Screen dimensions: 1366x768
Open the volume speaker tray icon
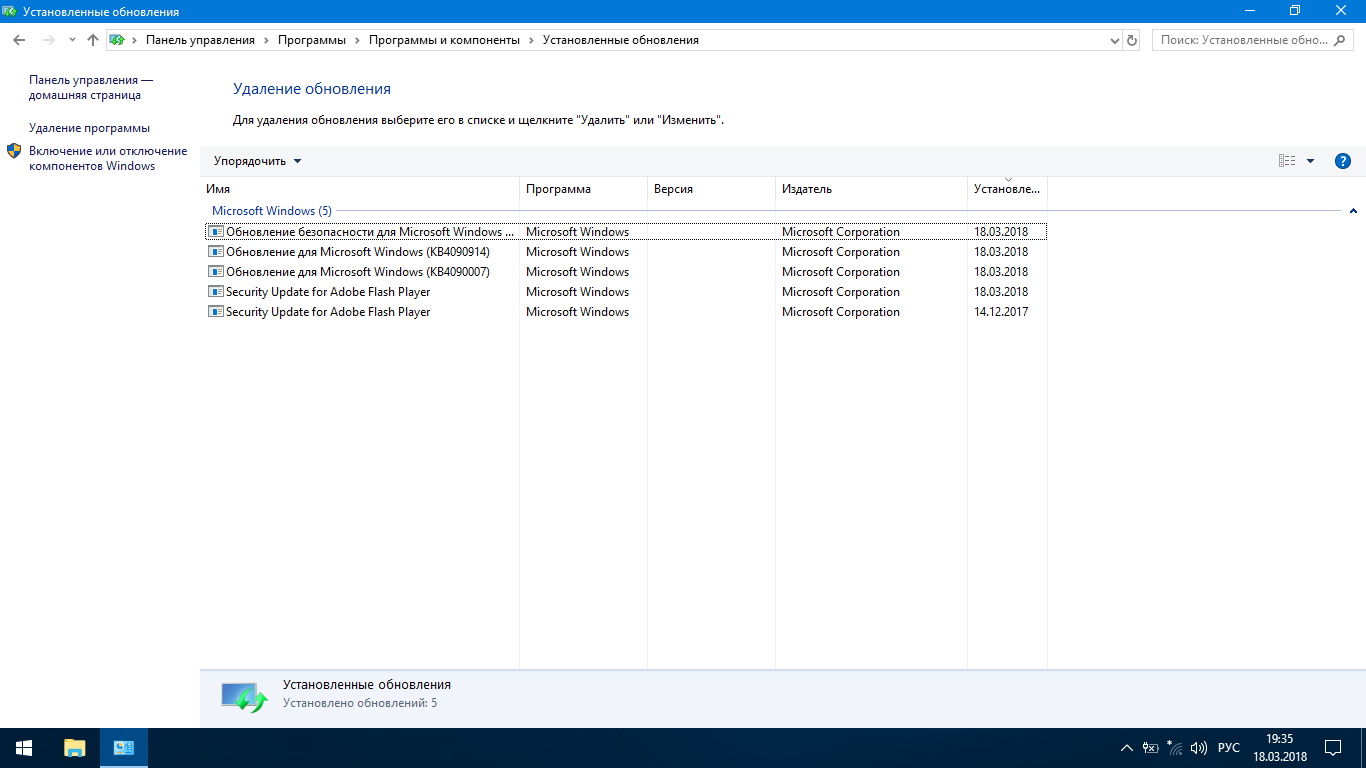pos(1199,748)
